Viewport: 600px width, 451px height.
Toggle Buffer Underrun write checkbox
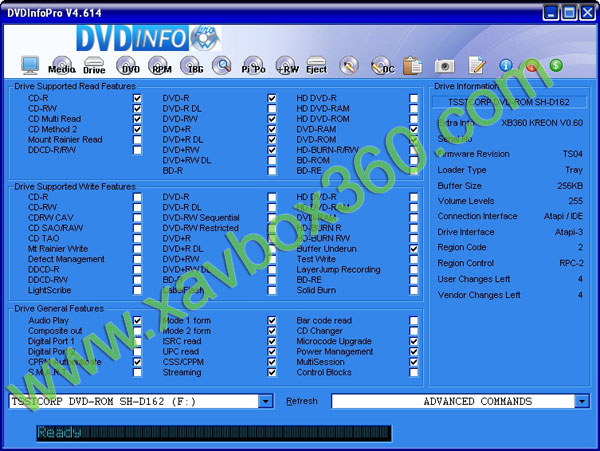click(x=414, y=249)
